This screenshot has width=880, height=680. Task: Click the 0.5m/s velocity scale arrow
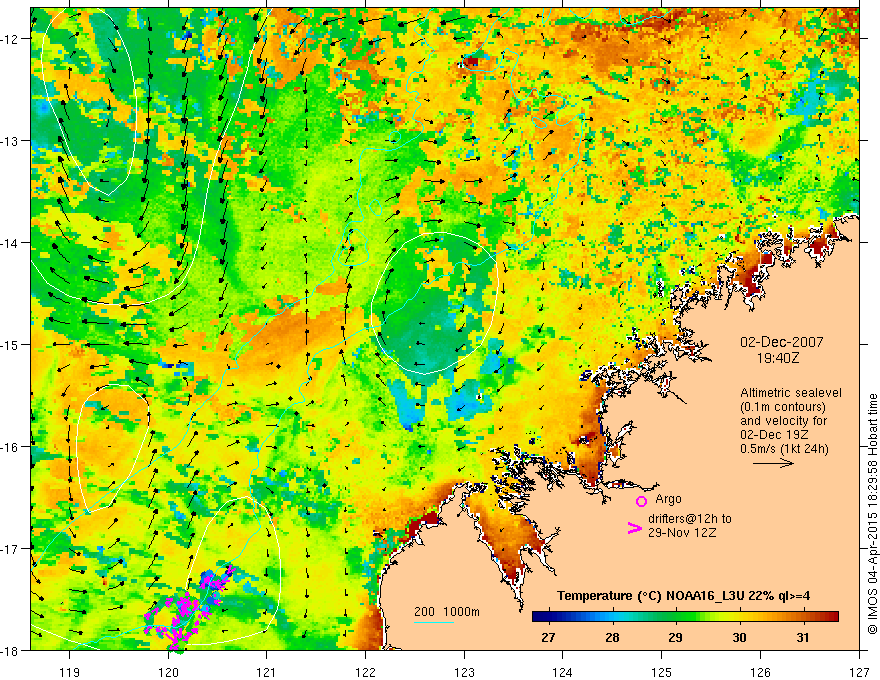(x=773, y=463)
